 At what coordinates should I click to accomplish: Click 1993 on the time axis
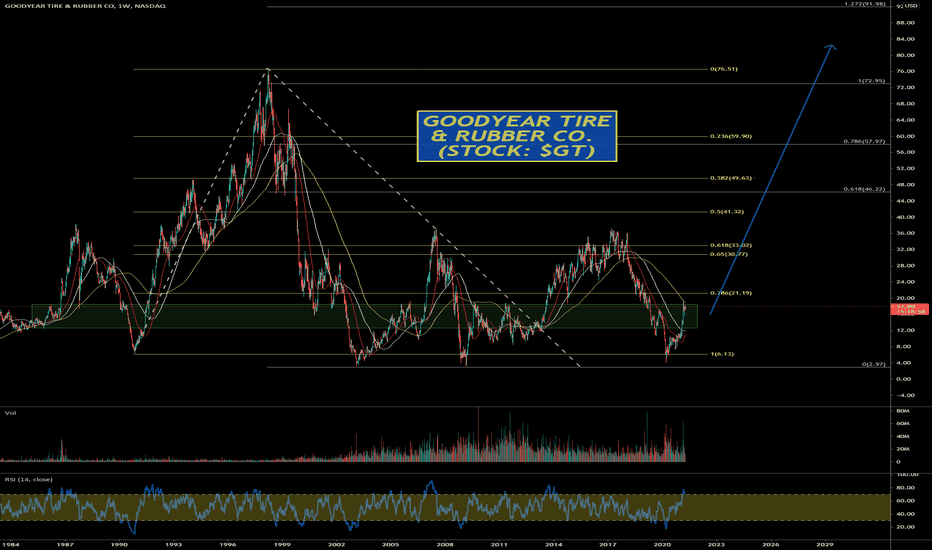(x=174, y=544)
